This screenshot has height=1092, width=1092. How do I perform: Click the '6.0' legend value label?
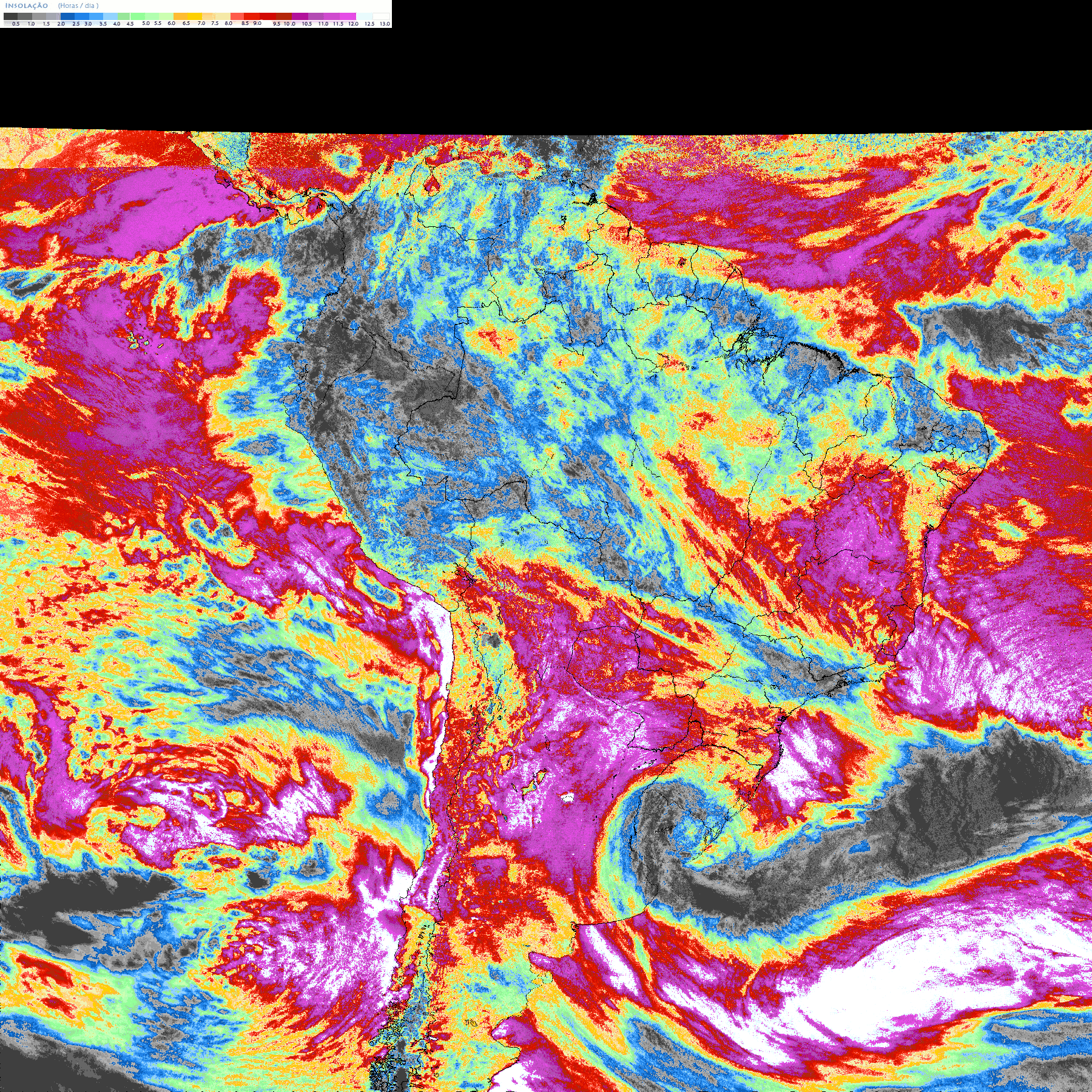(171, 23)
